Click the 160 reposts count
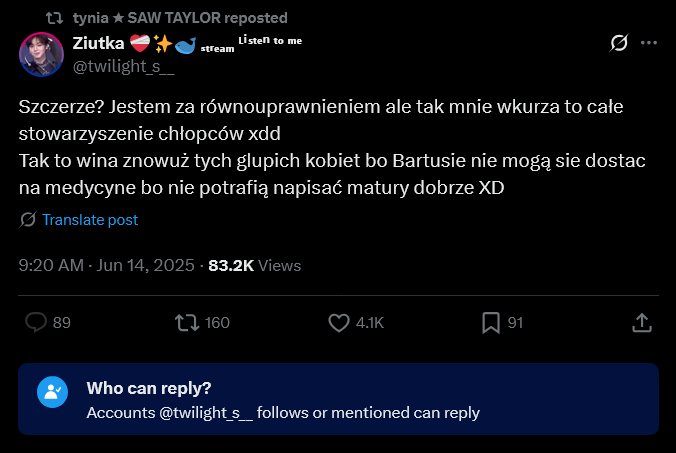The width and height of the screenshot is (676, 453). click(216, 322)
